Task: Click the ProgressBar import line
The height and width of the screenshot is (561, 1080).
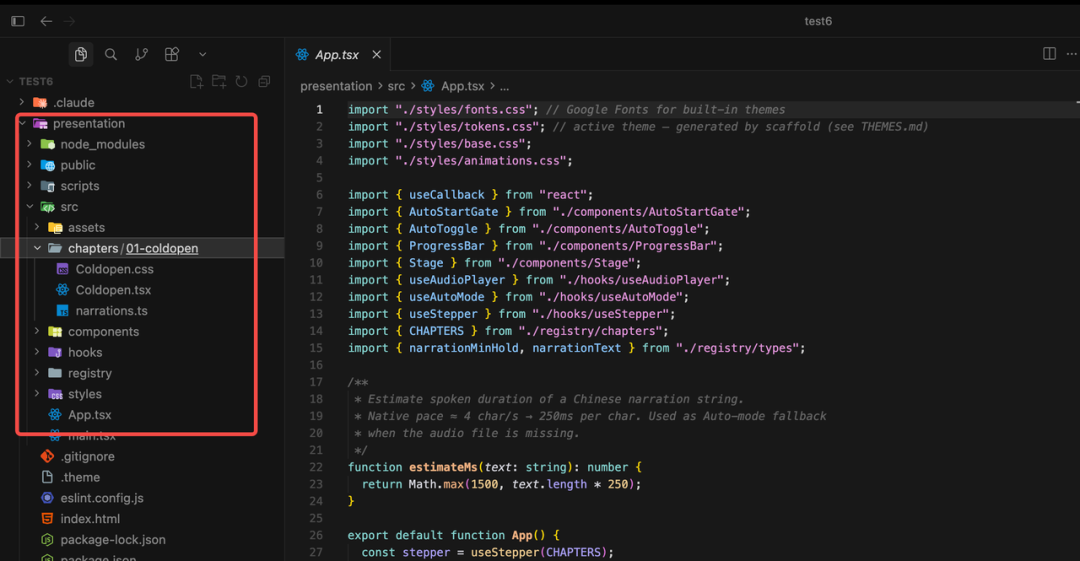Action: pos(535,246)
